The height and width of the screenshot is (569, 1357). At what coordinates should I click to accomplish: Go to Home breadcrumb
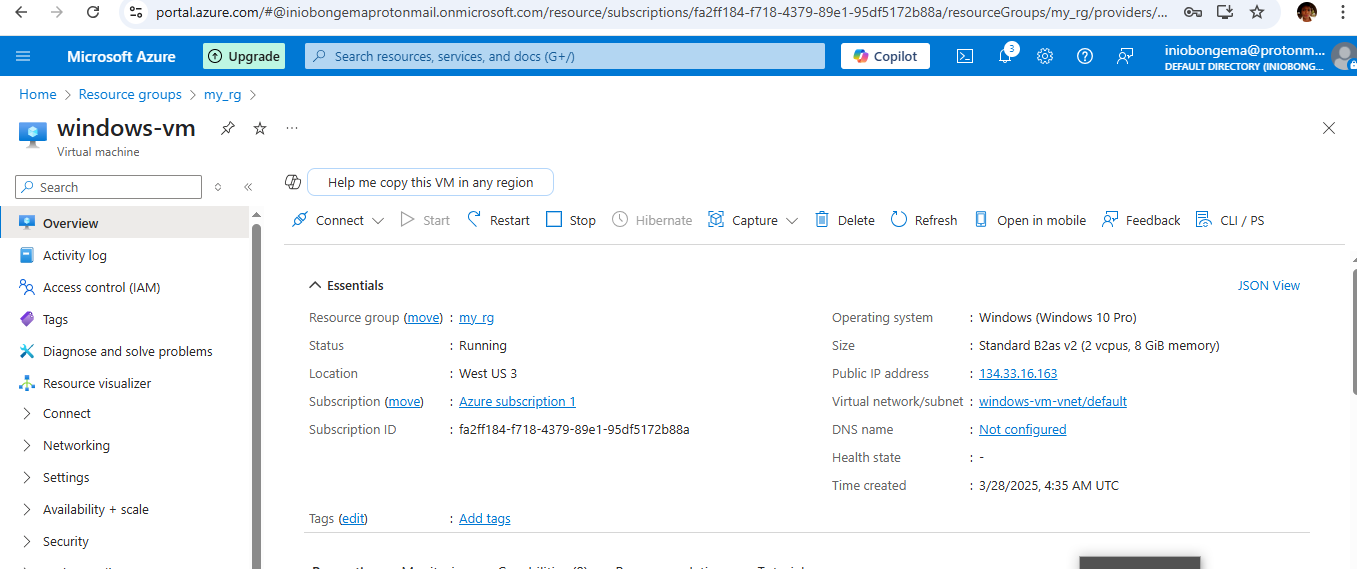(x=38, y=94)
